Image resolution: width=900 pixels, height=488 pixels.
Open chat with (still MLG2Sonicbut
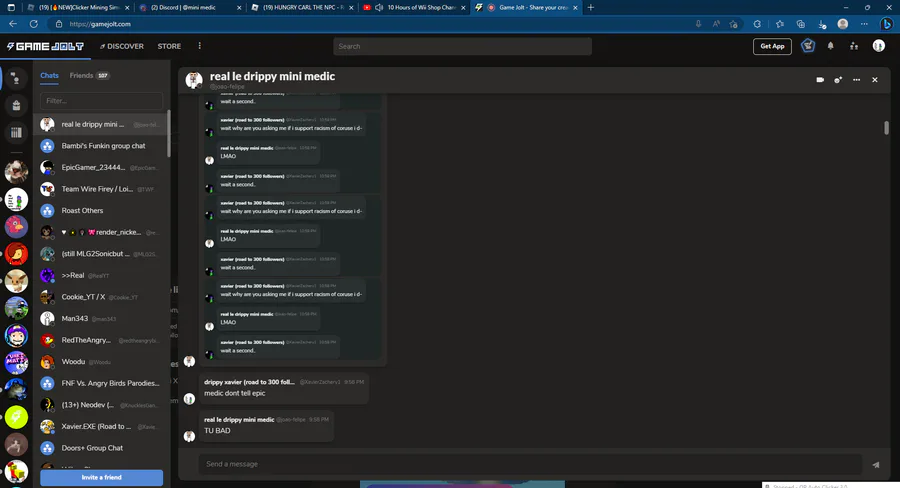(101, 254)
